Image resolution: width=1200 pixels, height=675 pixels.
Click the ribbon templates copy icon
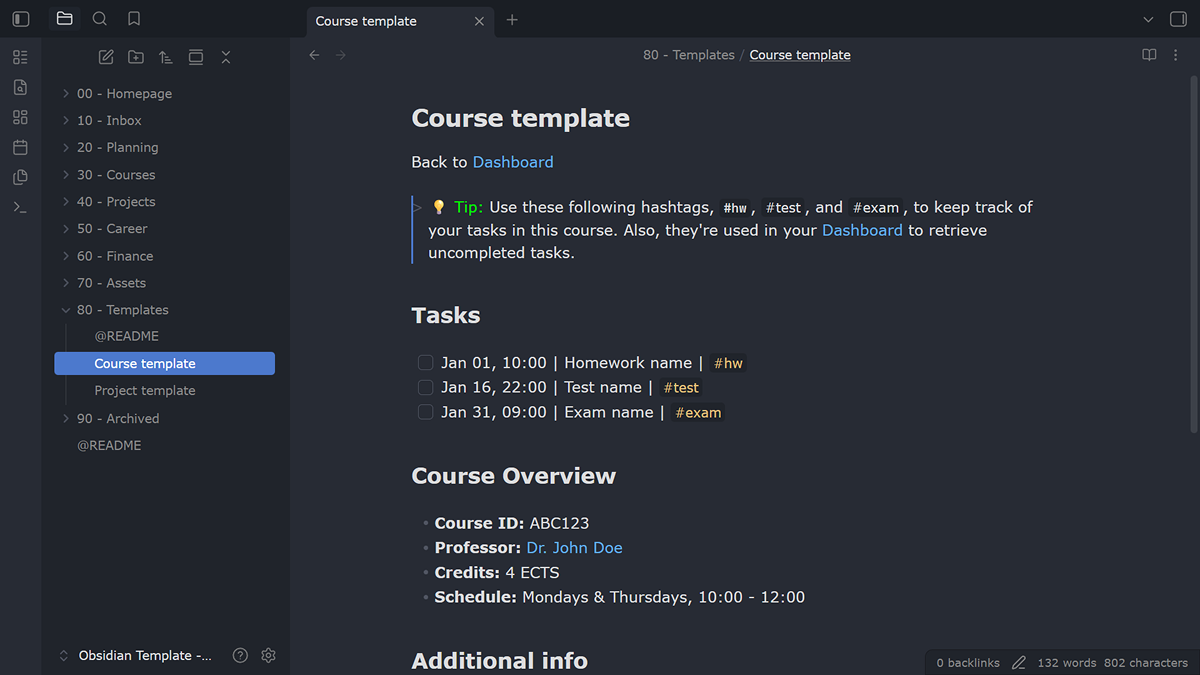point(21,177)
